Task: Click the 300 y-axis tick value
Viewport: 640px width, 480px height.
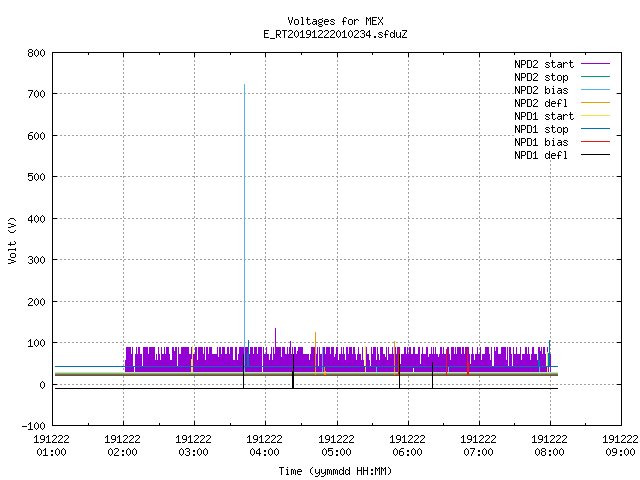Action: pos(36,260)
